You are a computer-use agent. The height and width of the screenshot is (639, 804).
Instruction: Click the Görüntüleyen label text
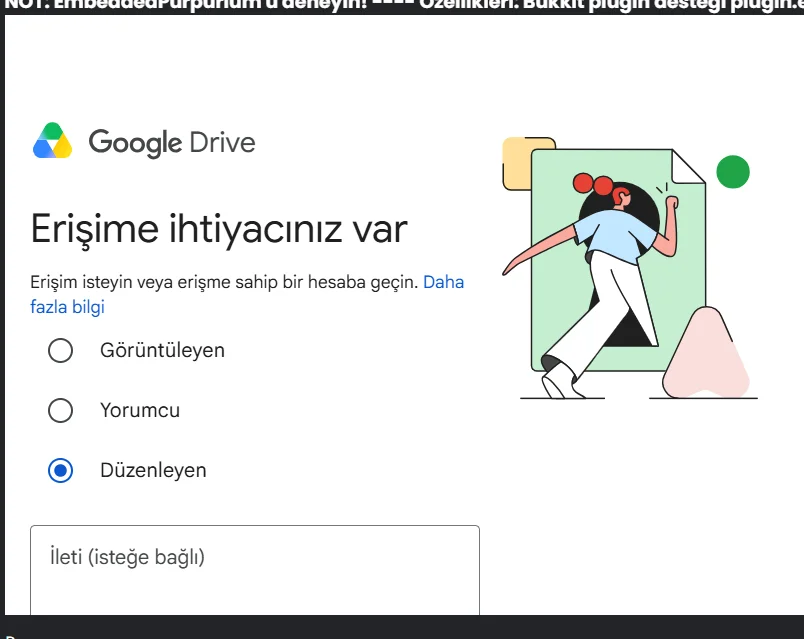tap(163, 351)
